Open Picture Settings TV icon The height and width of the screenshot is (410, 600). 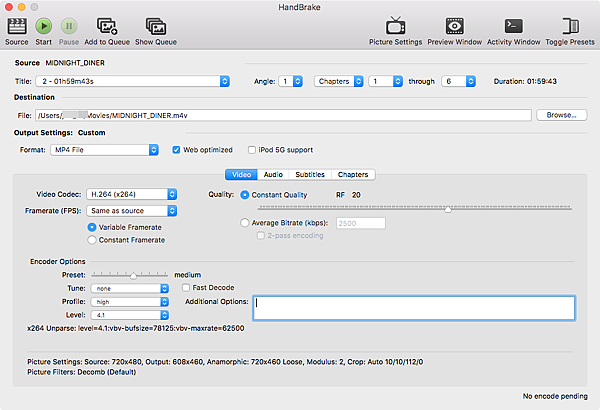click(395, 26)
